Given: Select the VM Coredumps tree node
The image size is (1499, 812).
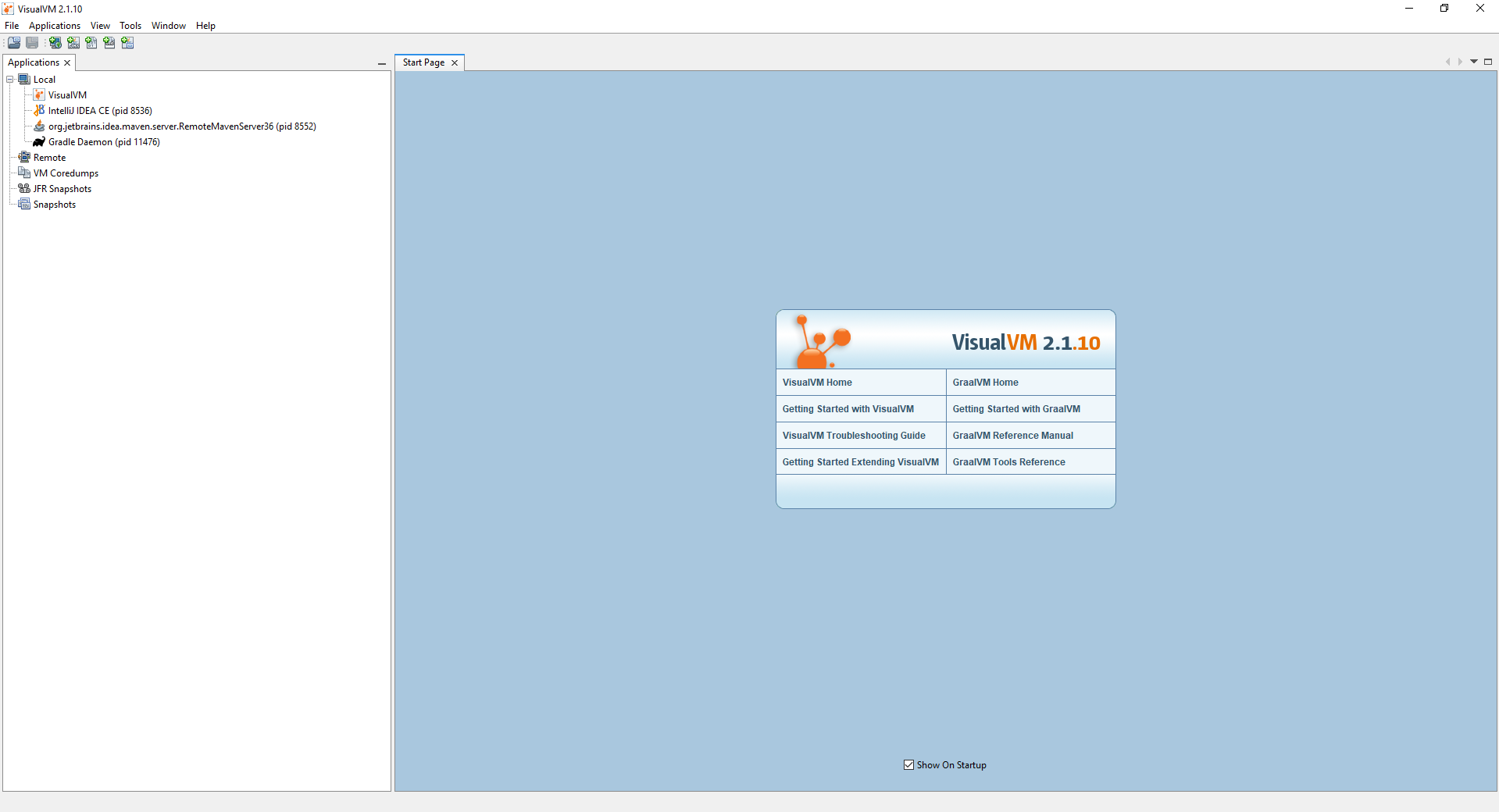Looking at the screenshot, I should click(66, 173).
